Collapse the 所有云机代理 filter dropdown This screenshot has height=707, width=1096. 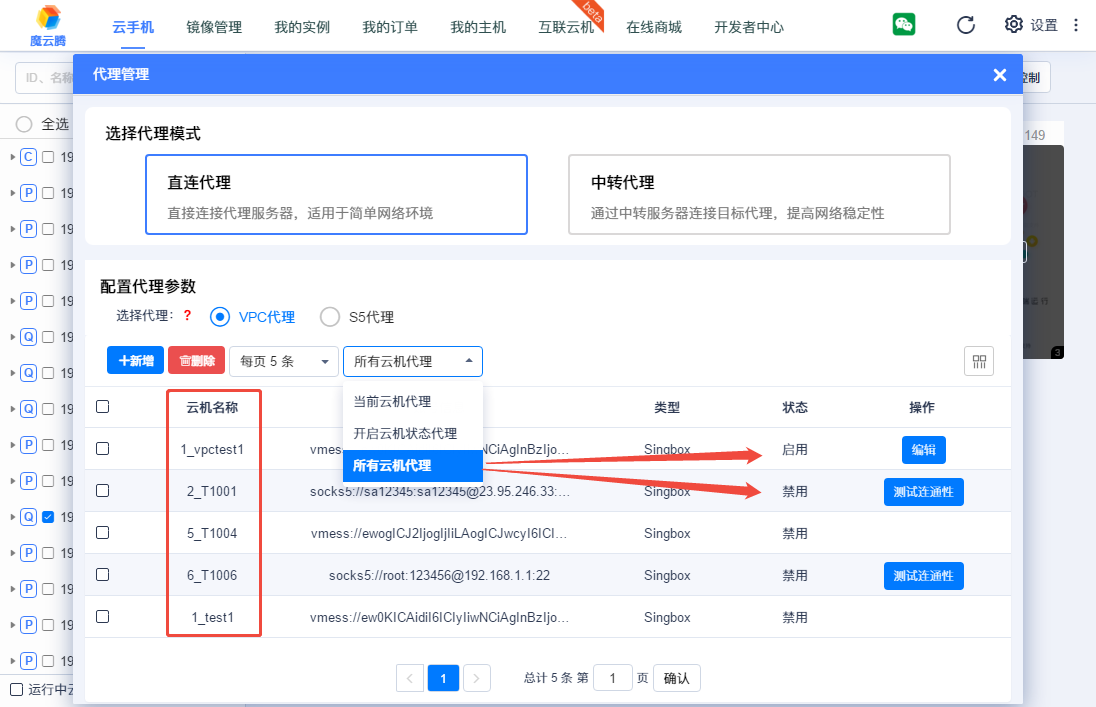click(x=412, y=361)
